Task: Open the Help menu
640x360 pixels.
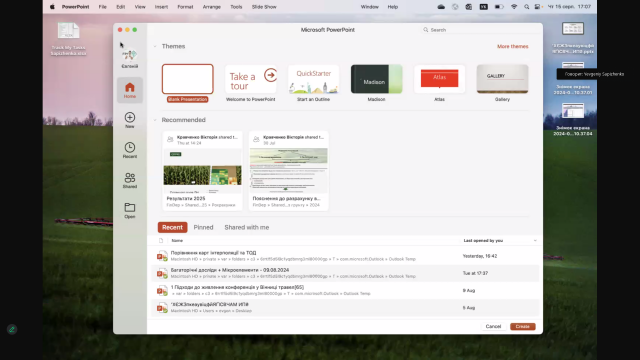Action: click(x=393, y=7)
